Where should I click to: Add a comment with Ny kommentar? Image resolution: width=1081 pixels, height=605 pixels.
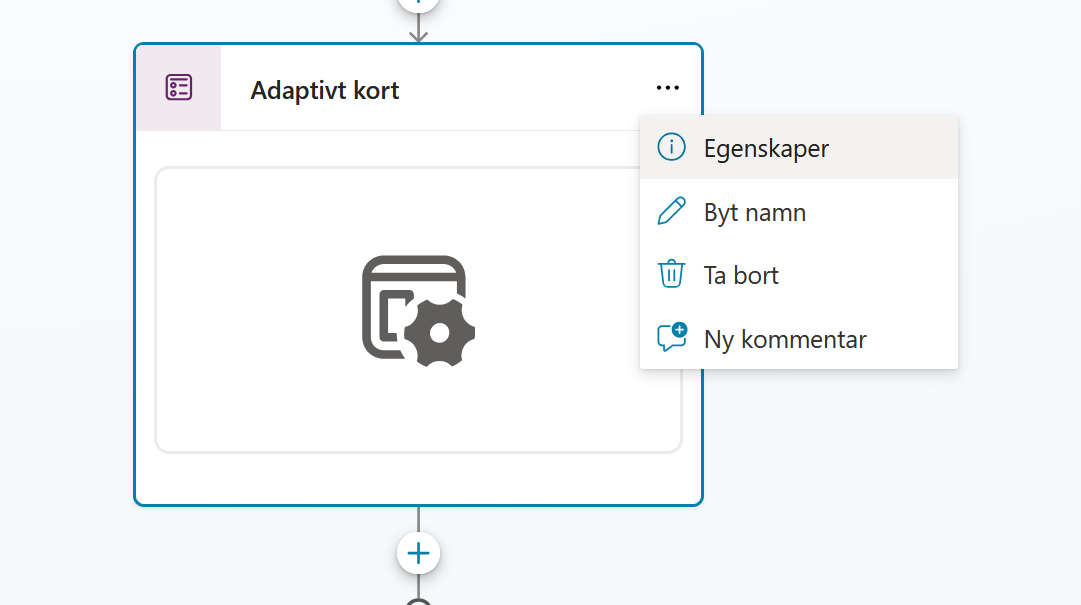click(x=798, y=338)
